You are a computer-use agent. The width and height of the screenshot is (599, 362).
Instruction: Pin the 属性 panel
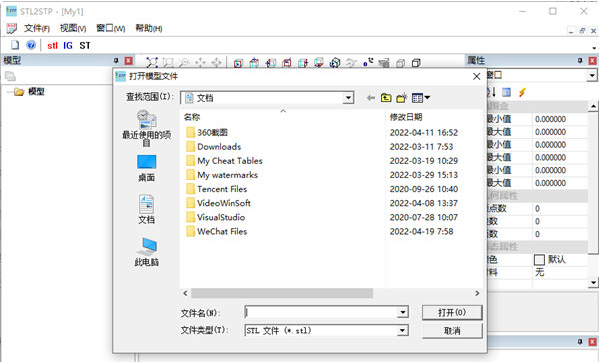[x=580, y=60]
